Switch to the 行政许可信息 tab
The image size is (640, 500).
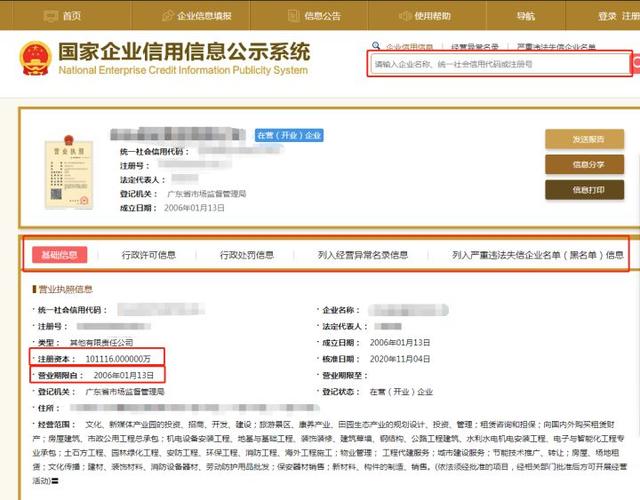click(149, 255)
